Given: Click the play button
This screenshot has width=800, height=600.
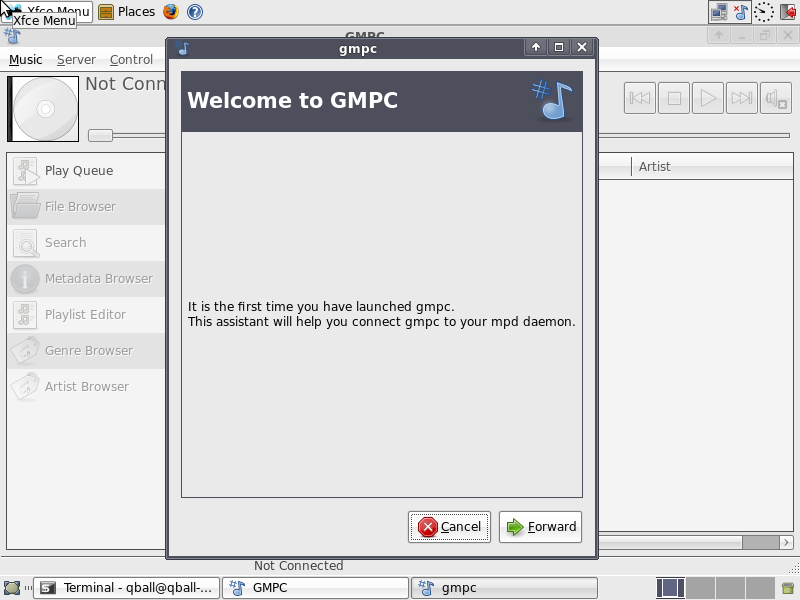Looking at the screenshot, I should click(708, 98).
